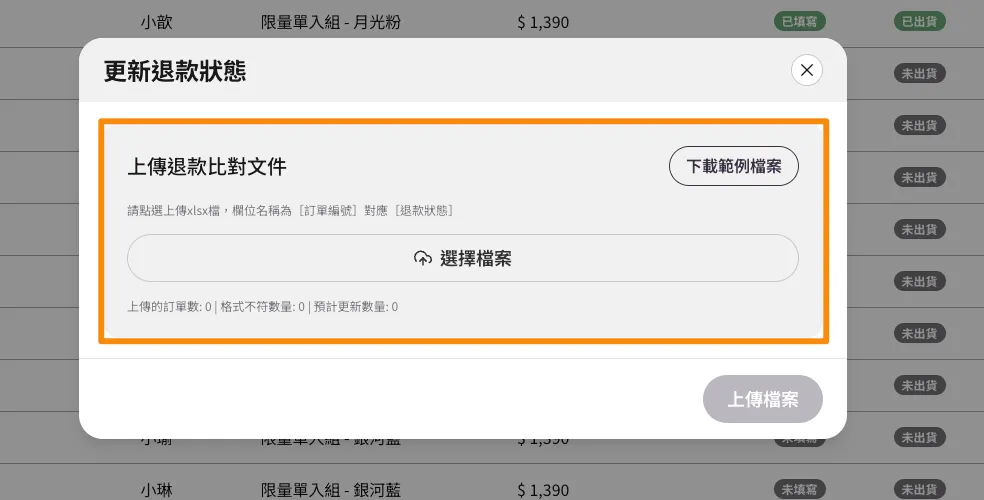The height and width of the screenshot is (500, 984).
Task: Click the 未出貨 badge in 小琳 row
Action: point(920,489)
